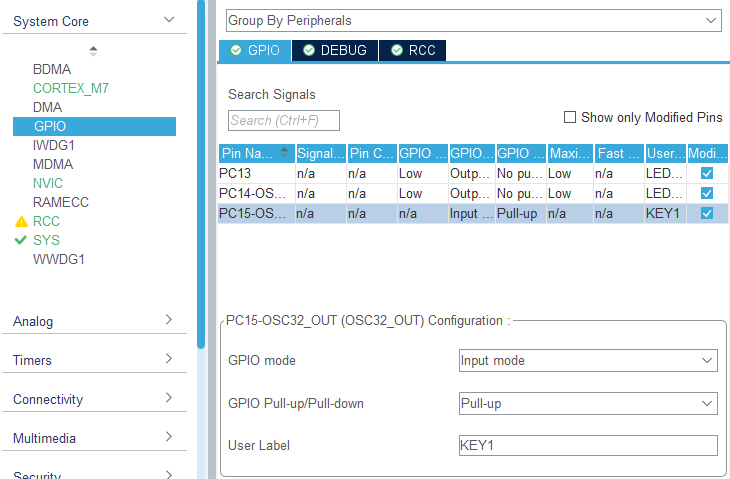Switch to the GPIO tab
This screenshot has width=730, height=479.
pyautogui.click(x=255, y=50)
